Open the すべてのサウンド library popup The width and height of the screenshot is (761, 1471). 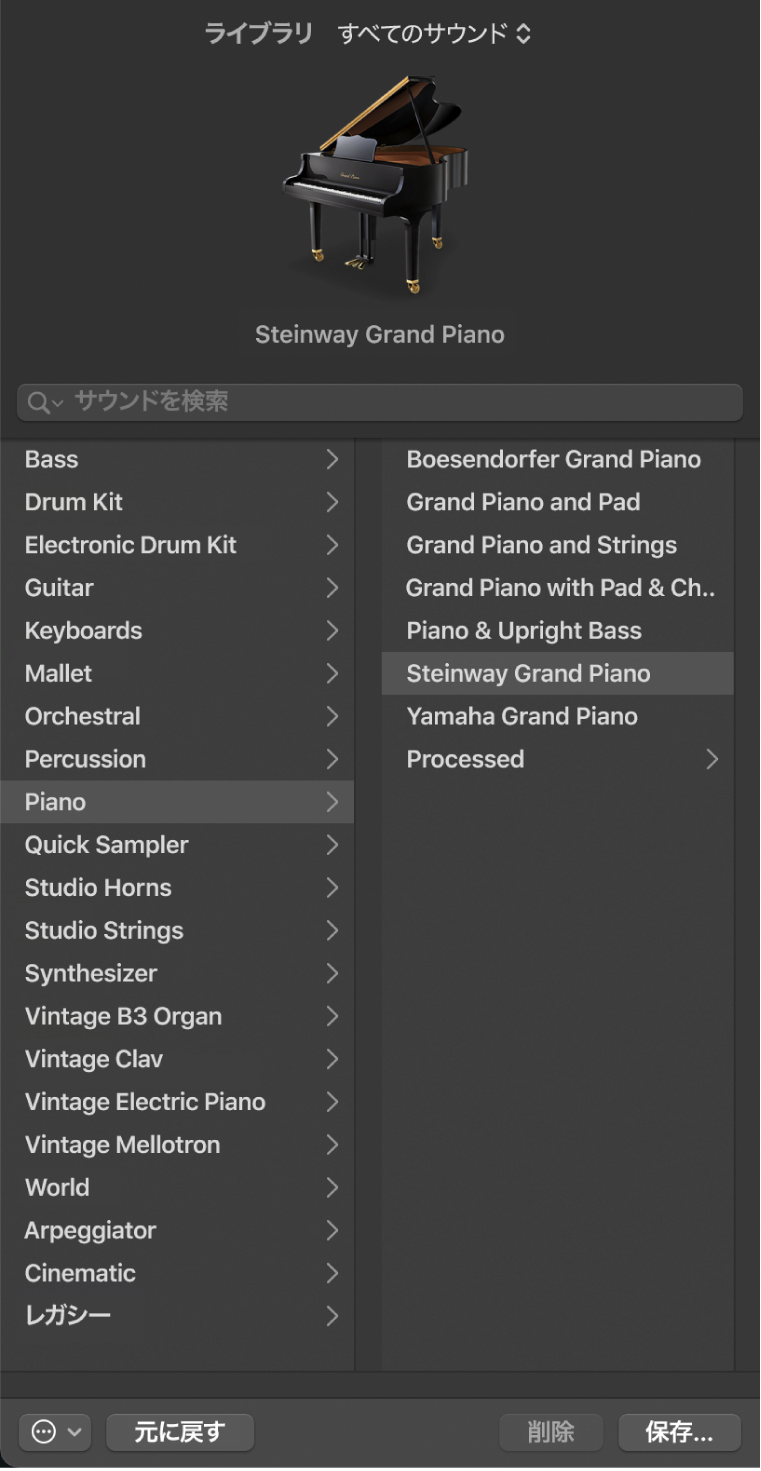coord(435,34)
